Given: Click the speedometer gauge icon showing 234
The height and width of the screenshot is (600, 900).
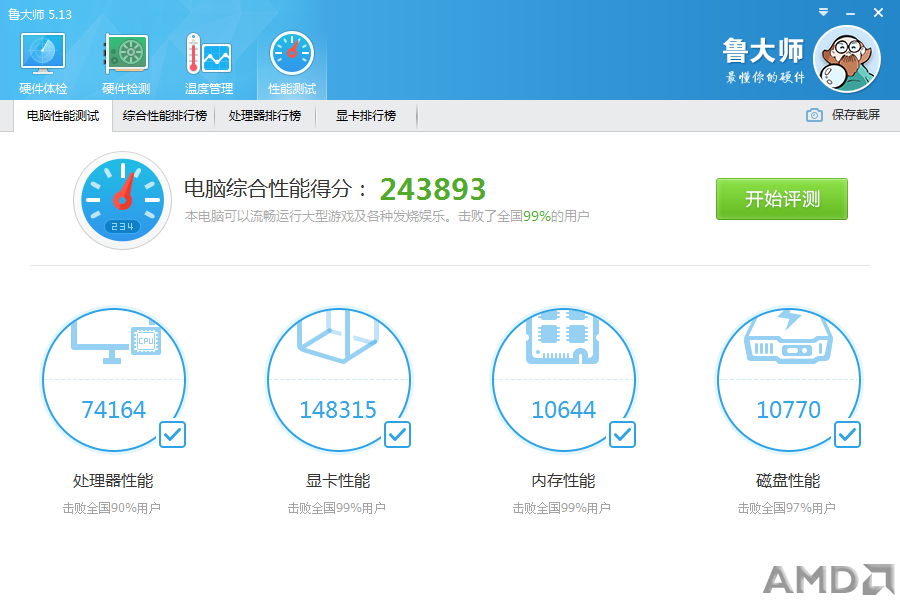Looking at the screenshot, I should coord(122,200).
